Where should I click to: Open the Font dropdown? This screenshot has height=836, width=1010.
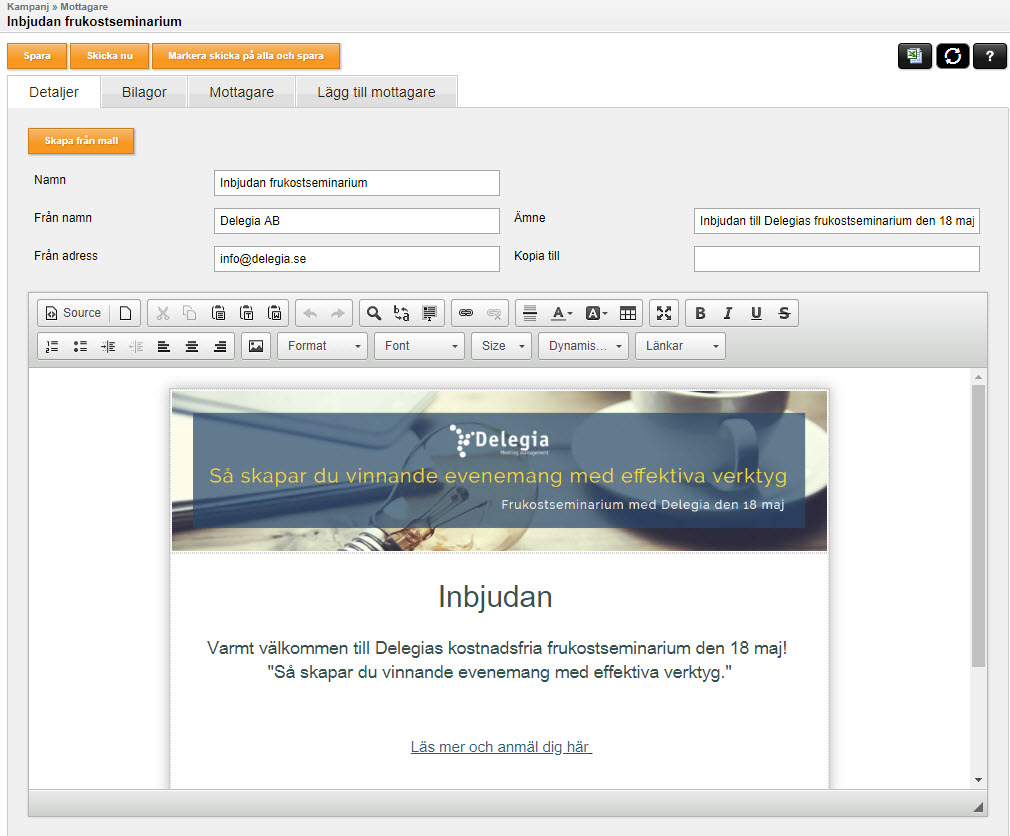419,346
